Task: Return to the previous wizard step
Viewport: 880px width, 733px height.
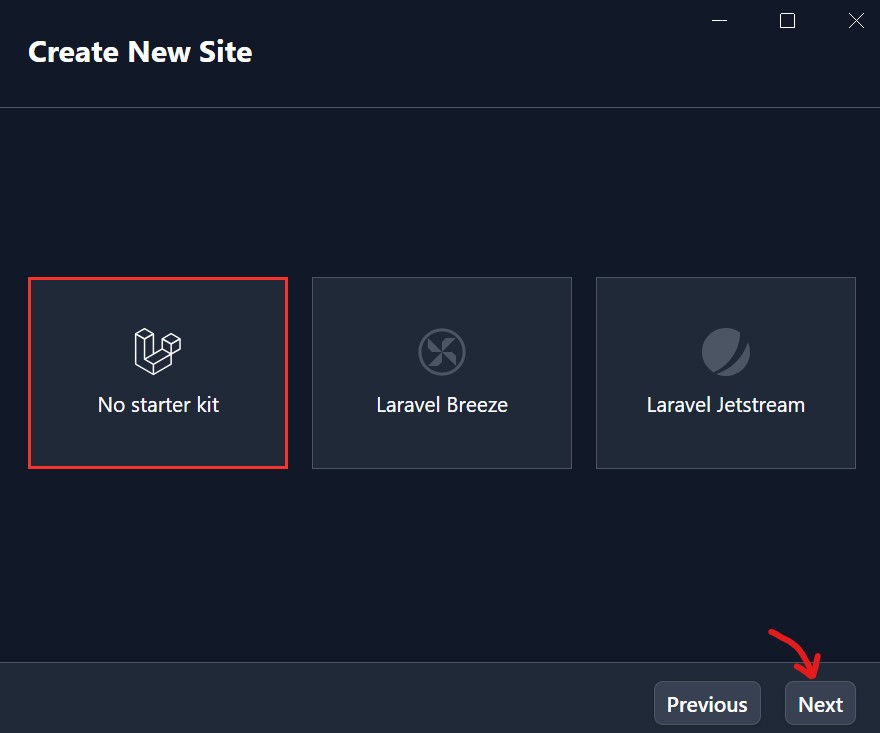Action: click(x=707, y=703)
